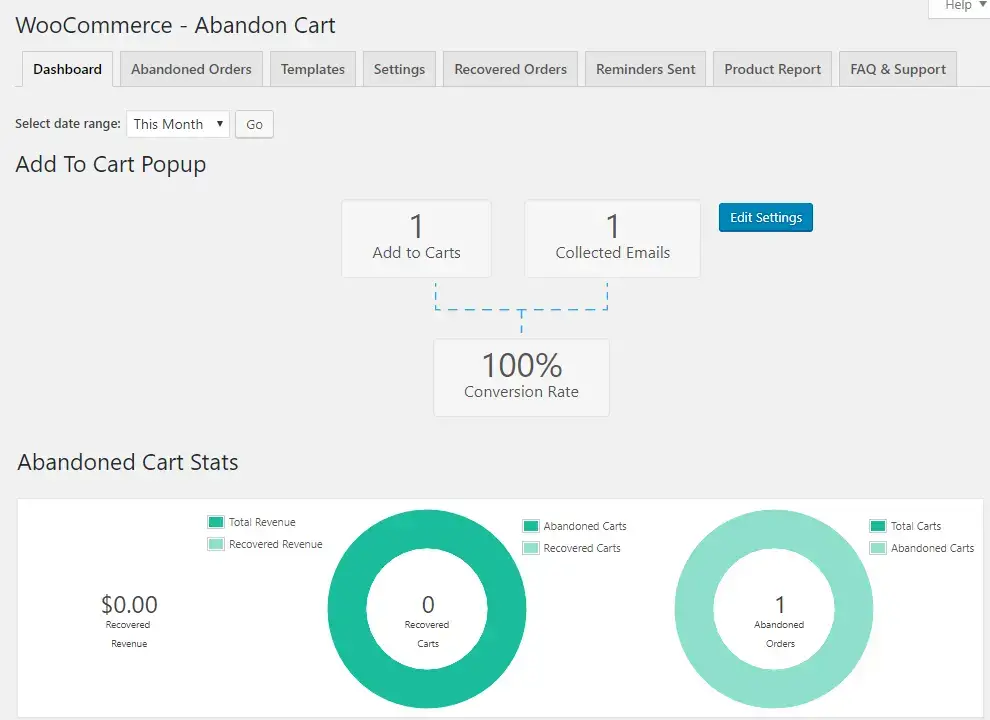Click the Abandoned Cart Stats heading

point(128,462)
